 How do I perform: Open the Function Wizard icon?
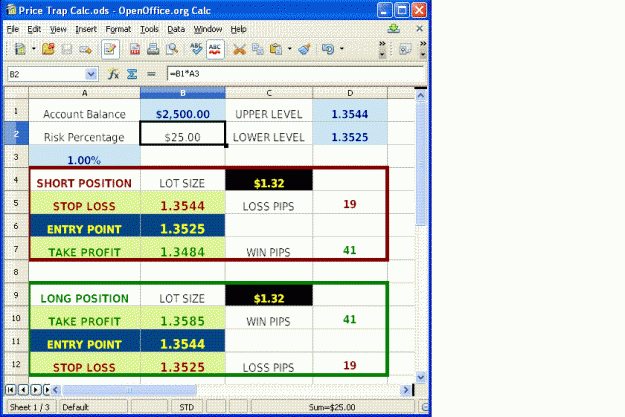point(114,74)
